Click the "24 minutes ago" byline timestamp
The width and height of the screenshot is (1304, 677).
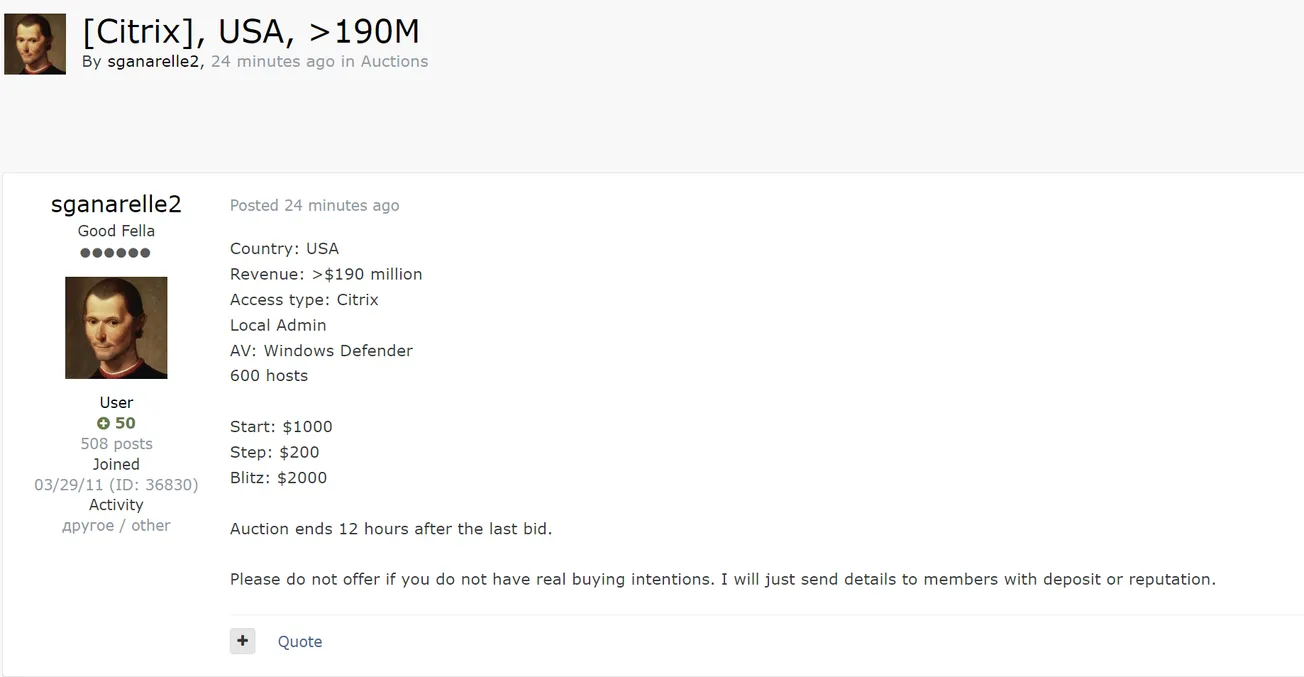[272, 61]
